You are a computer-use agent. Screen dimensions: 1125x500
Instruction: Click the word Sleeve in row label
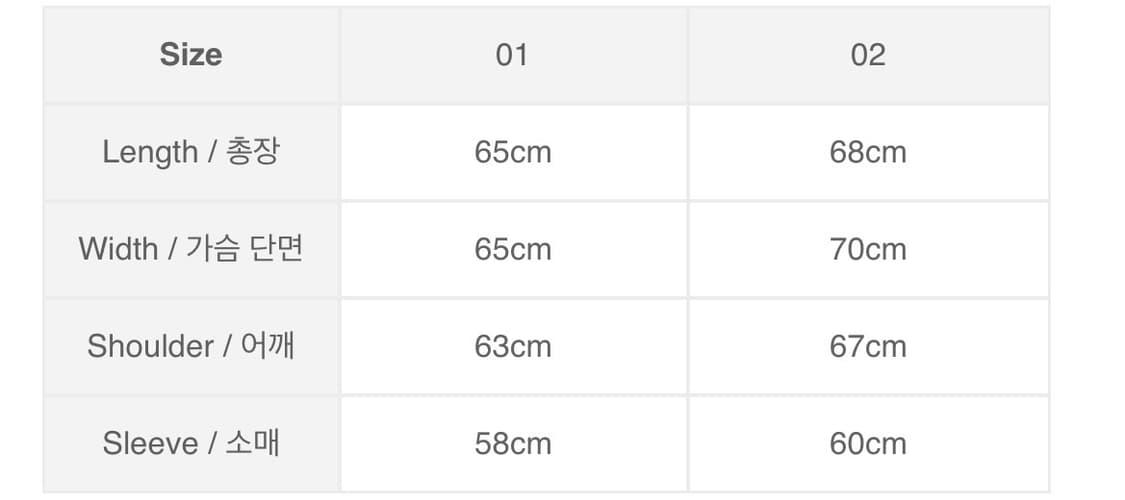click(x=150, y=443)
